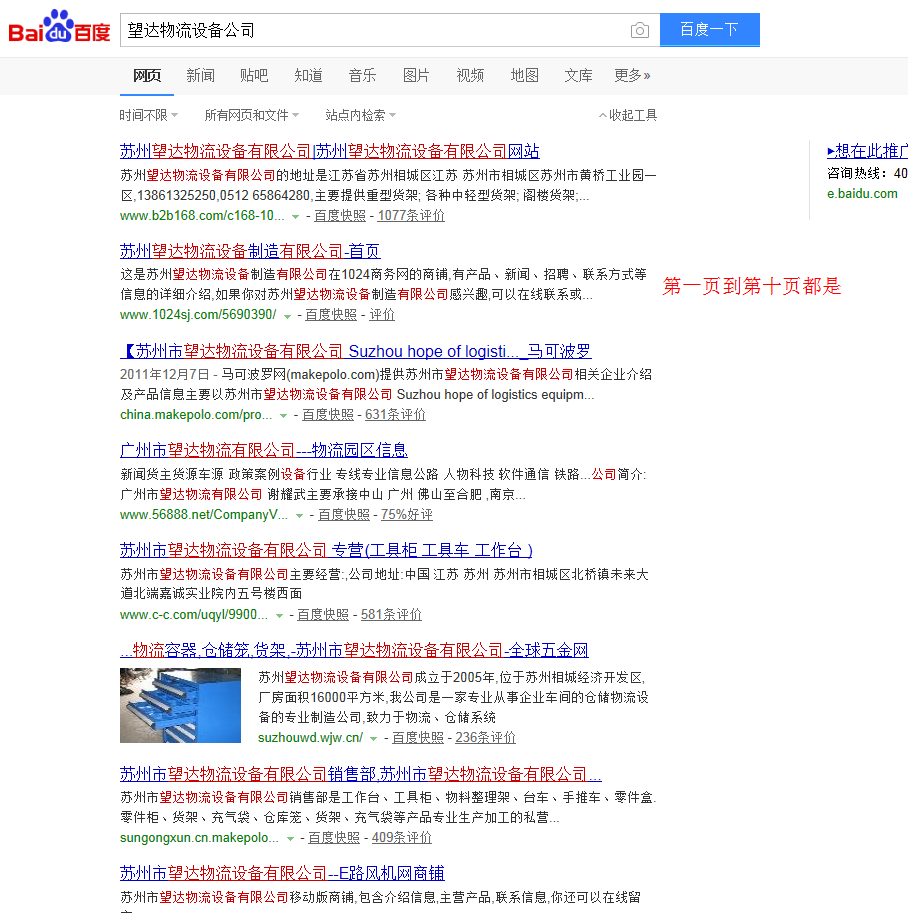Viewport: 908px width, 913px height.
Task: Open 百度快照 for 56888.net result
Action: pyautogui.click(x=344, y=515)
